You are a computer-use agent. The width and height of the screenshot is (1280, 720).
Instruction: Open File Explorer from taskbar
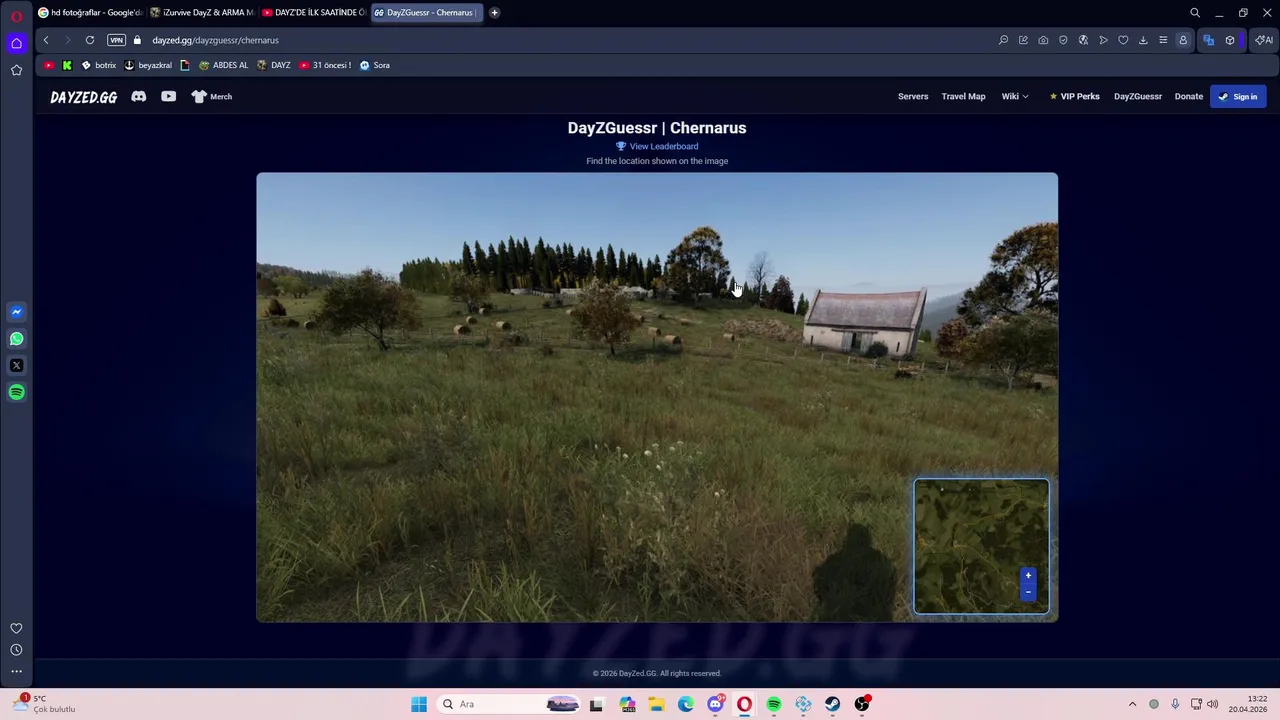(656, 704)
